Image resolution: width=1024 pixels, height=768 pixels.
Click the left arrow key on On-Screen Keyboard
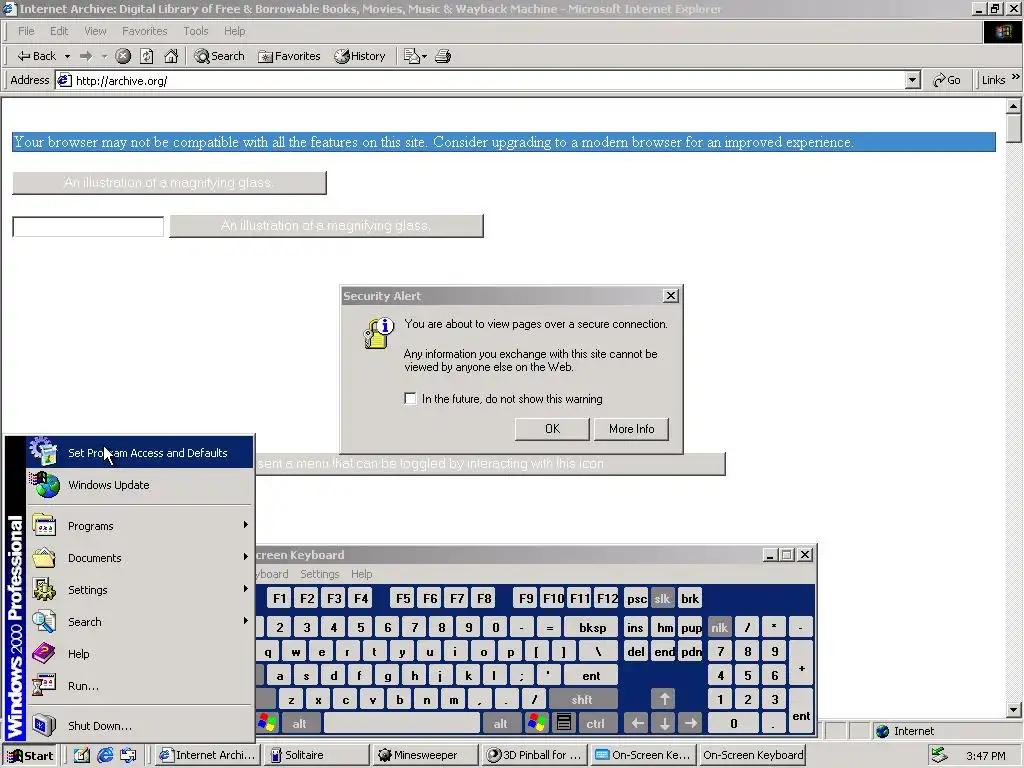pos(637,723)
